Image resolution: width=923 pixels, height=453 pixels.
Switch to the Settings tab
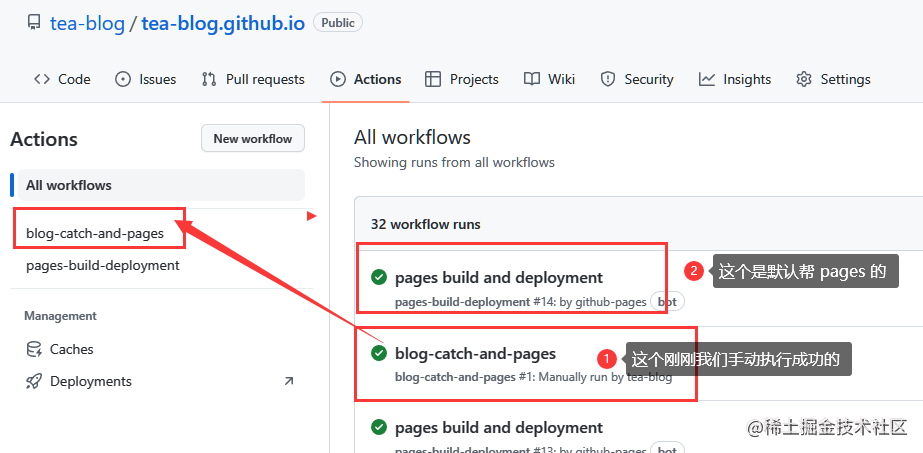point(833,79)
